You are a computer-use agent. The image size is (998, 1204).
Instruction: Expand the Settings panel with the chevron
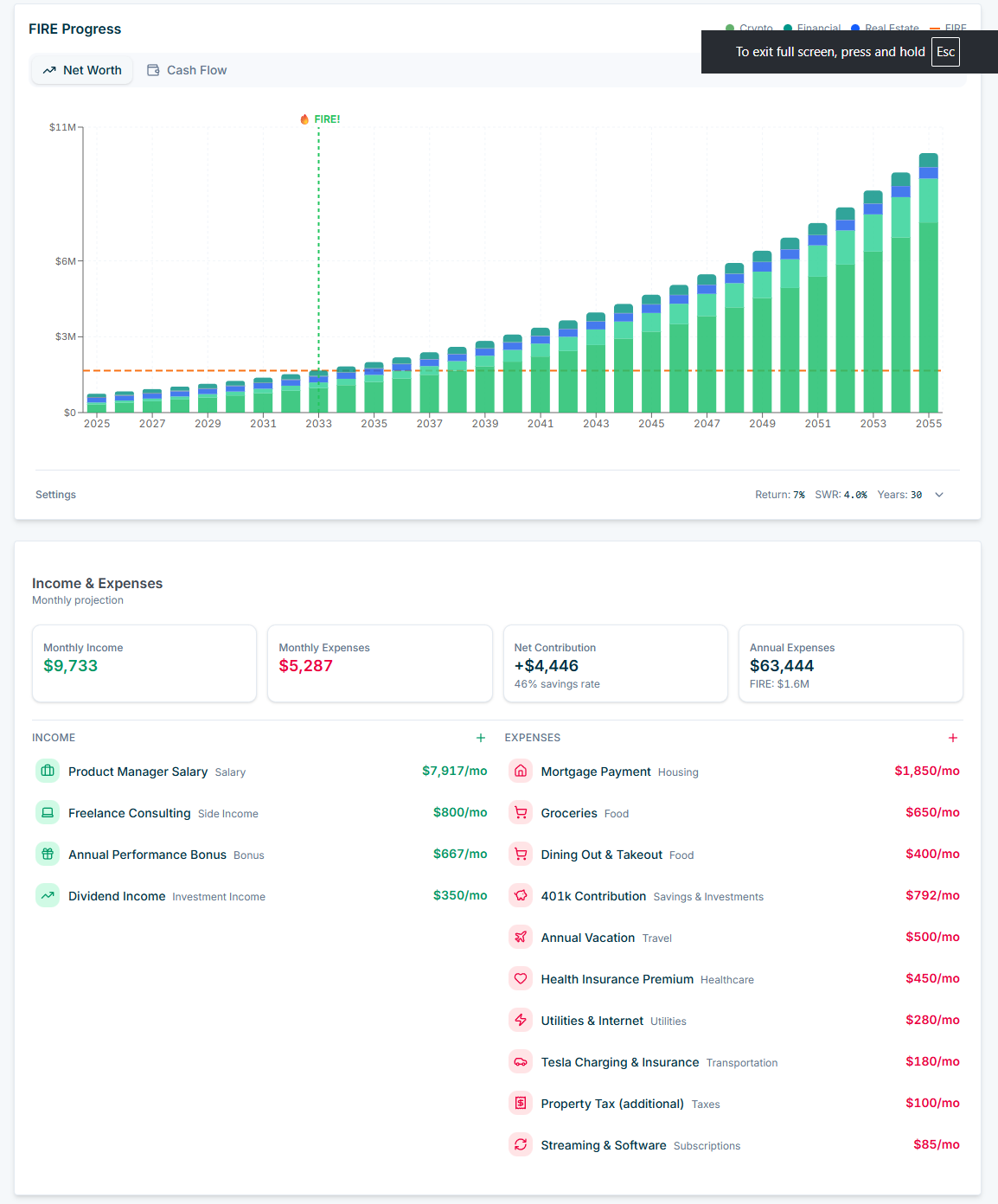939,494
